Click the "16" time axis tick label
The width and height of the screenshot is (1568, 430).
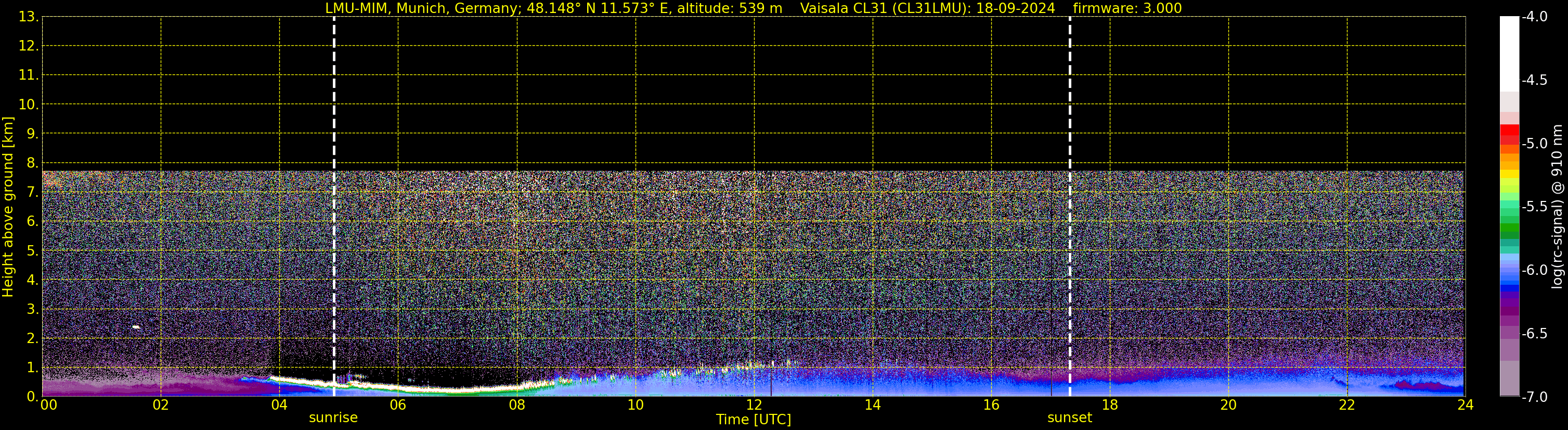click(992, 405)
